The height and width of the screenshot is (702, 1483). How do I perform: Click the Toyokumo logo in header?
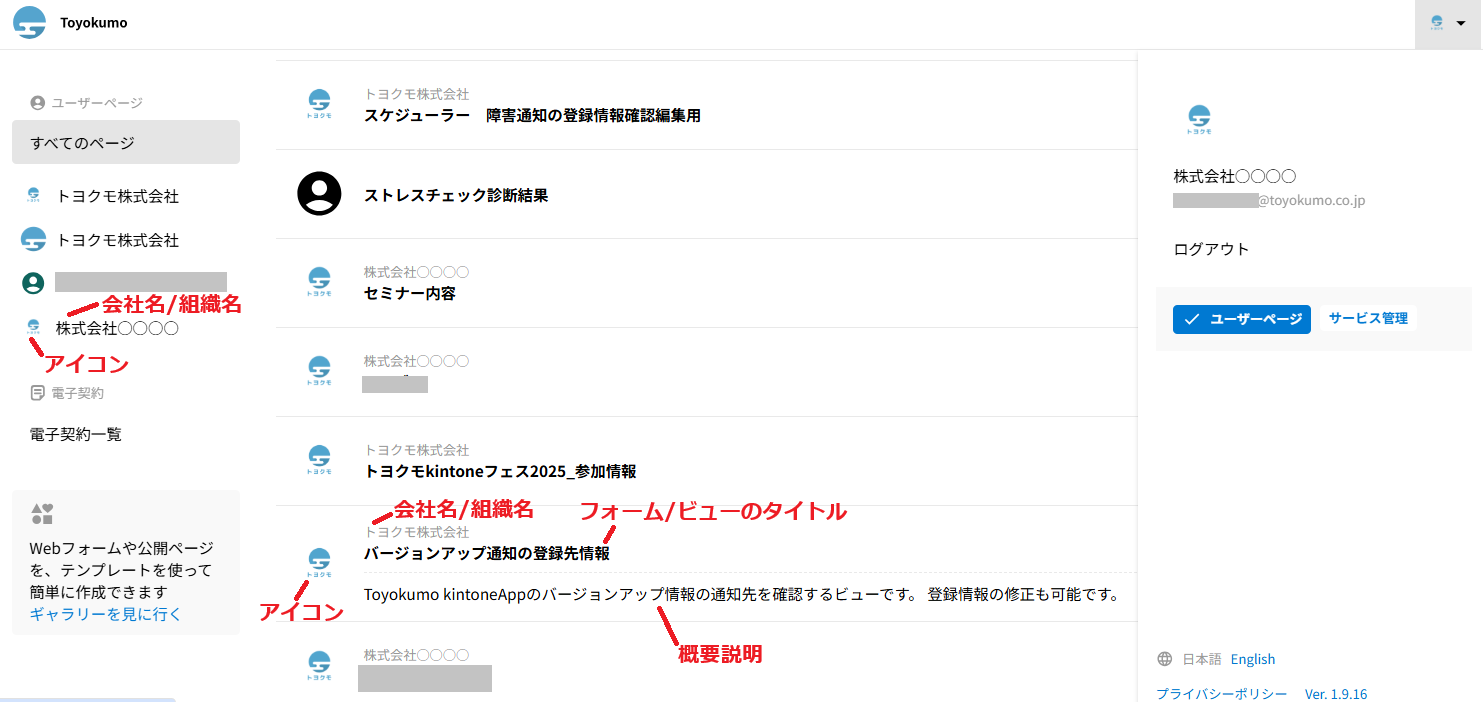tap(30, 23)
